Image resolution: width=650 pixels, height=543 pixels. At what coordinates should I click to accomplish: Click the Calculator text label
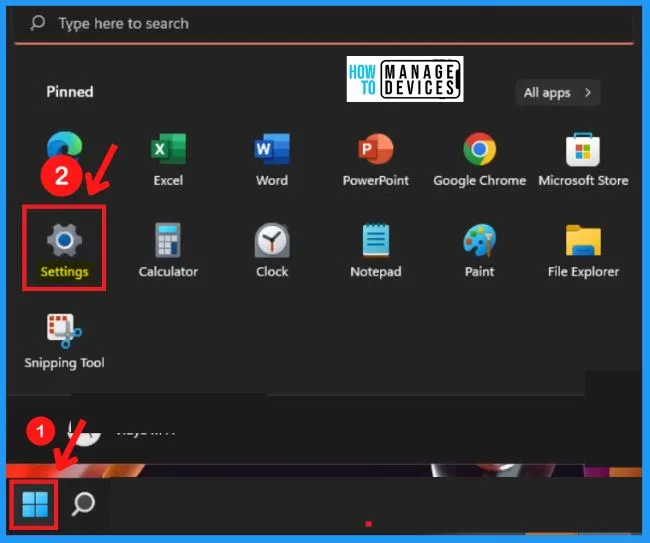pyautogui.click(x=168, y=272)
